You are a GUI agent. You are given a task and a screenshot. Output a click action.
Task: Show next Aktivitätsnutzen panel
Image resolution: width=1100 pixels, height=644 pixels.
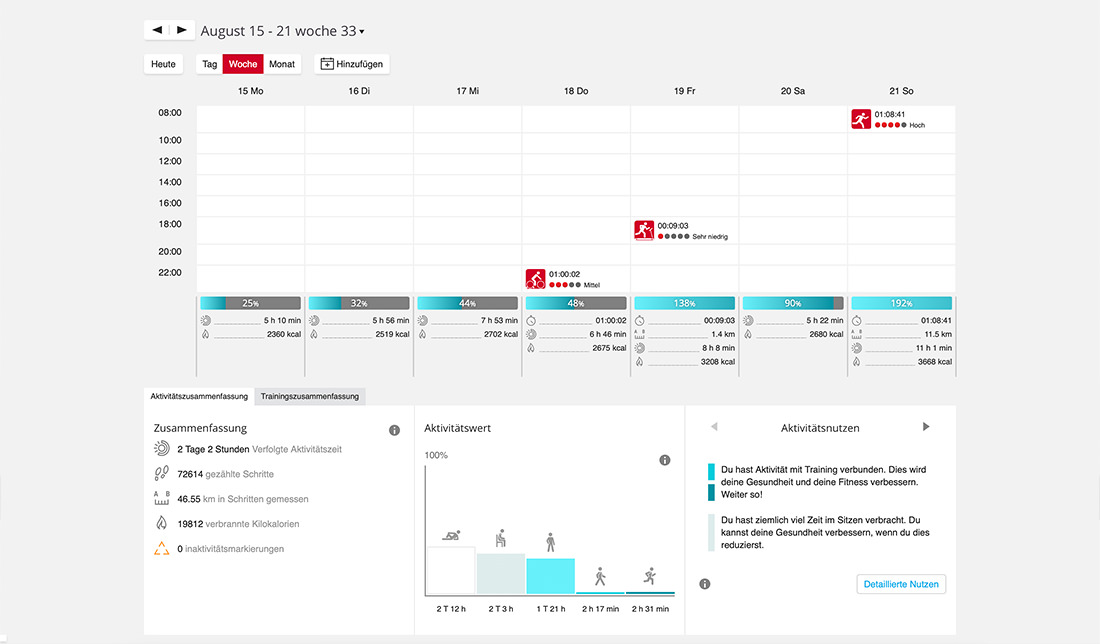926,427
